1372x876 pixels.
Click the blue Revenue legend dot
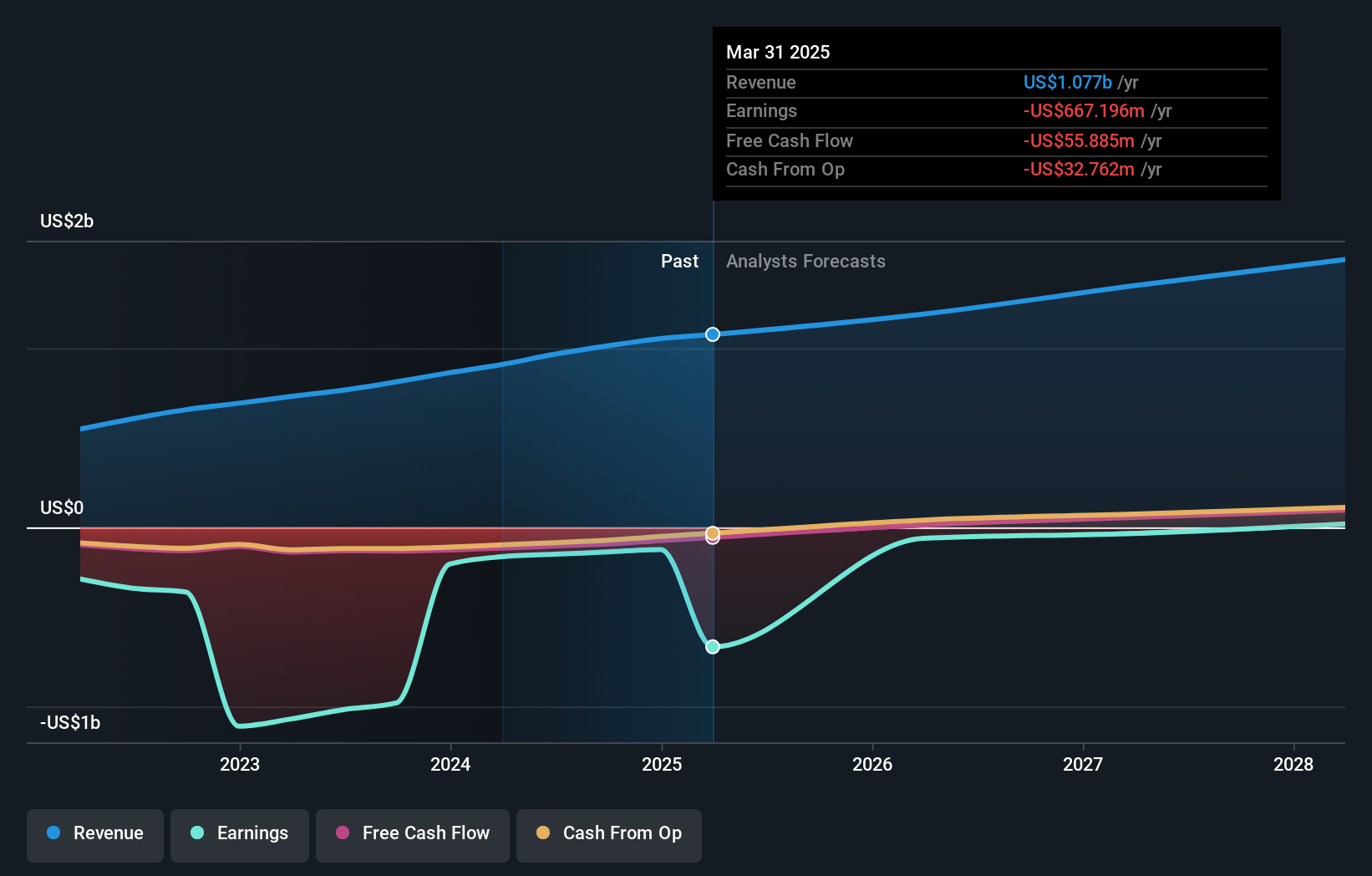pos(53,833)
